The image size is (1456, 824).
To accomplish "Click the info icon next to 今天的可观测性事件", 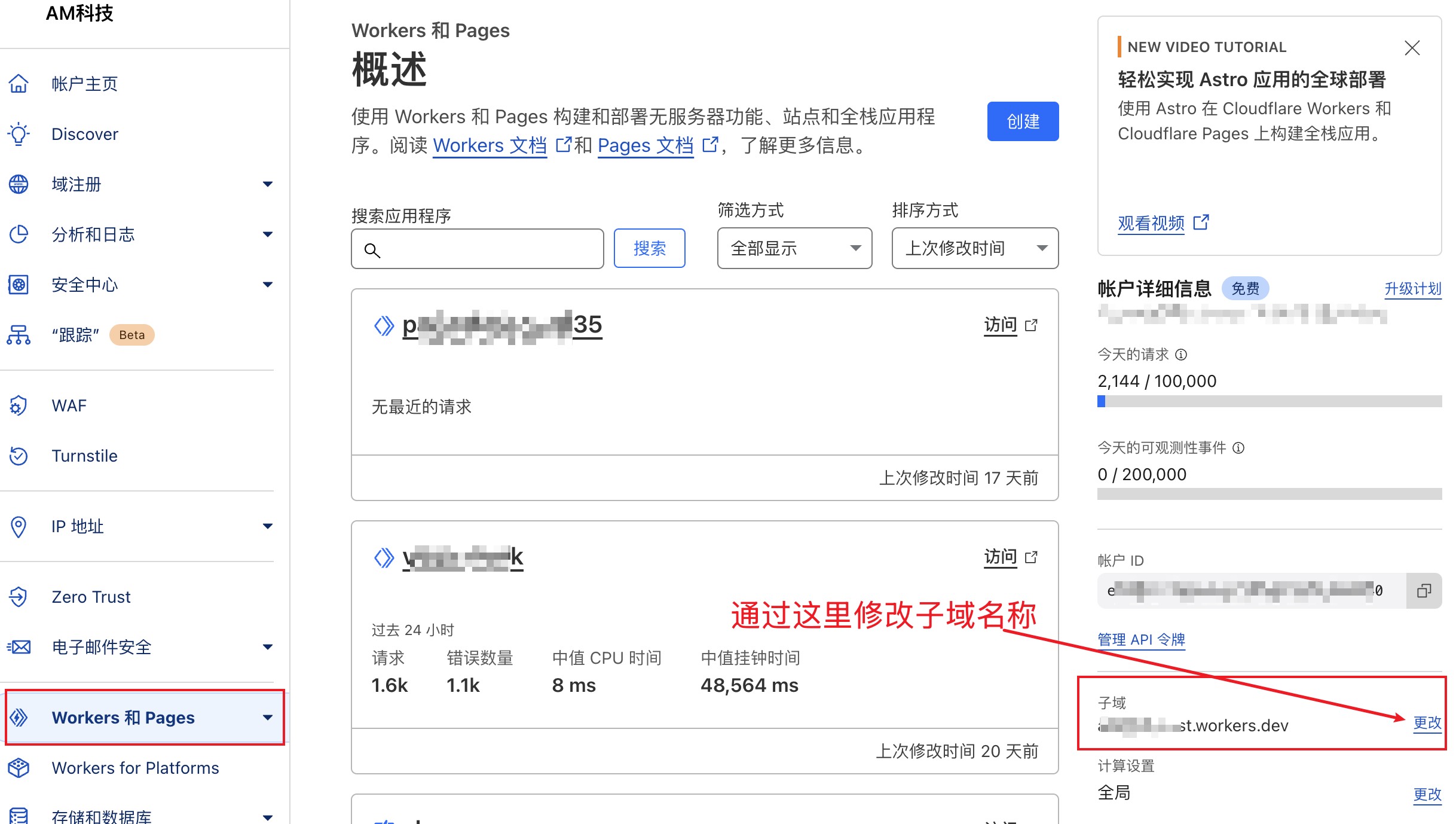I will (x=1238, y=448).
